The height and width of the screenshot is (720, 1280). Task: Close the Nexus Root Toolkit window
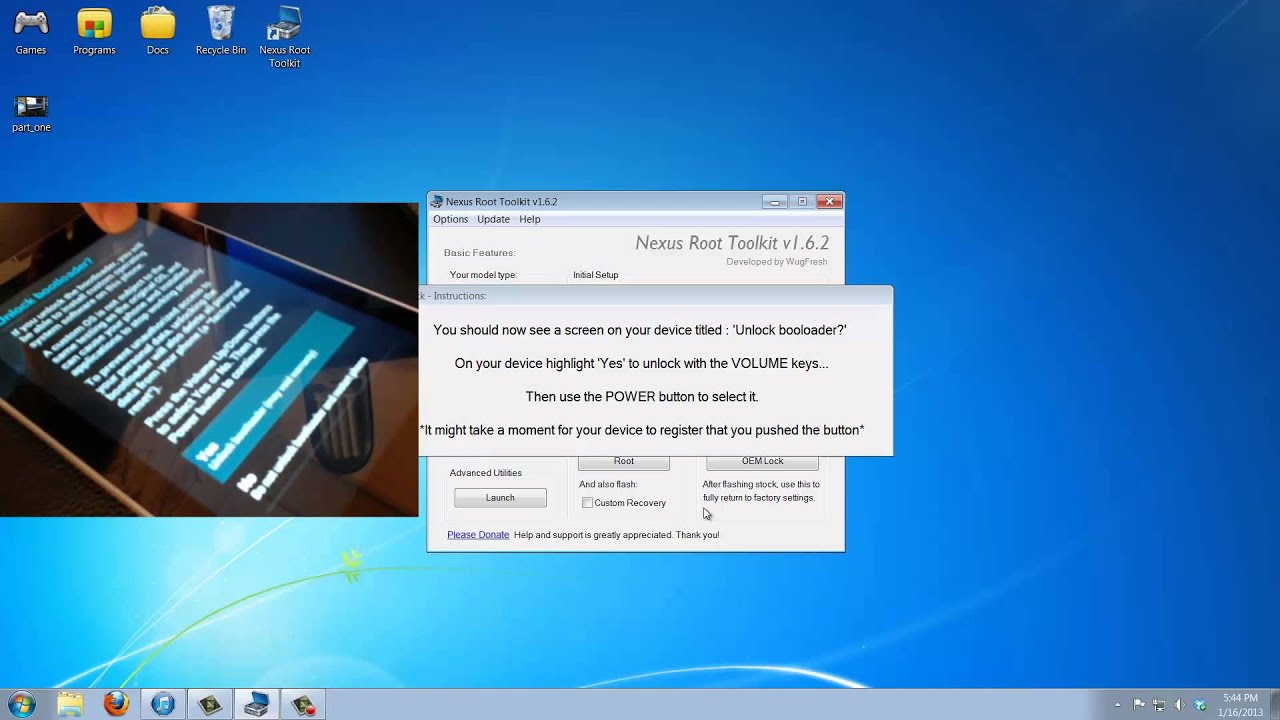[x=829, y=202]
